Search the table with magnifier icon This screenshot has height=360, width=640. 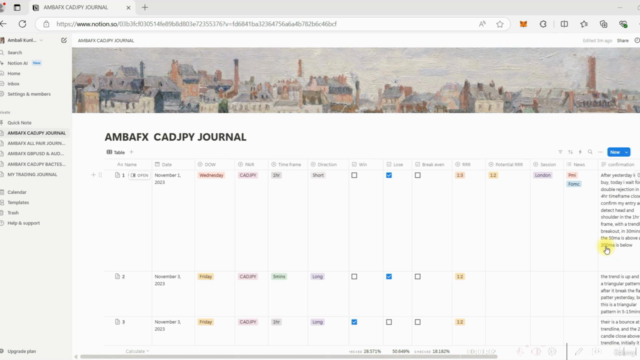click(590, 152)
